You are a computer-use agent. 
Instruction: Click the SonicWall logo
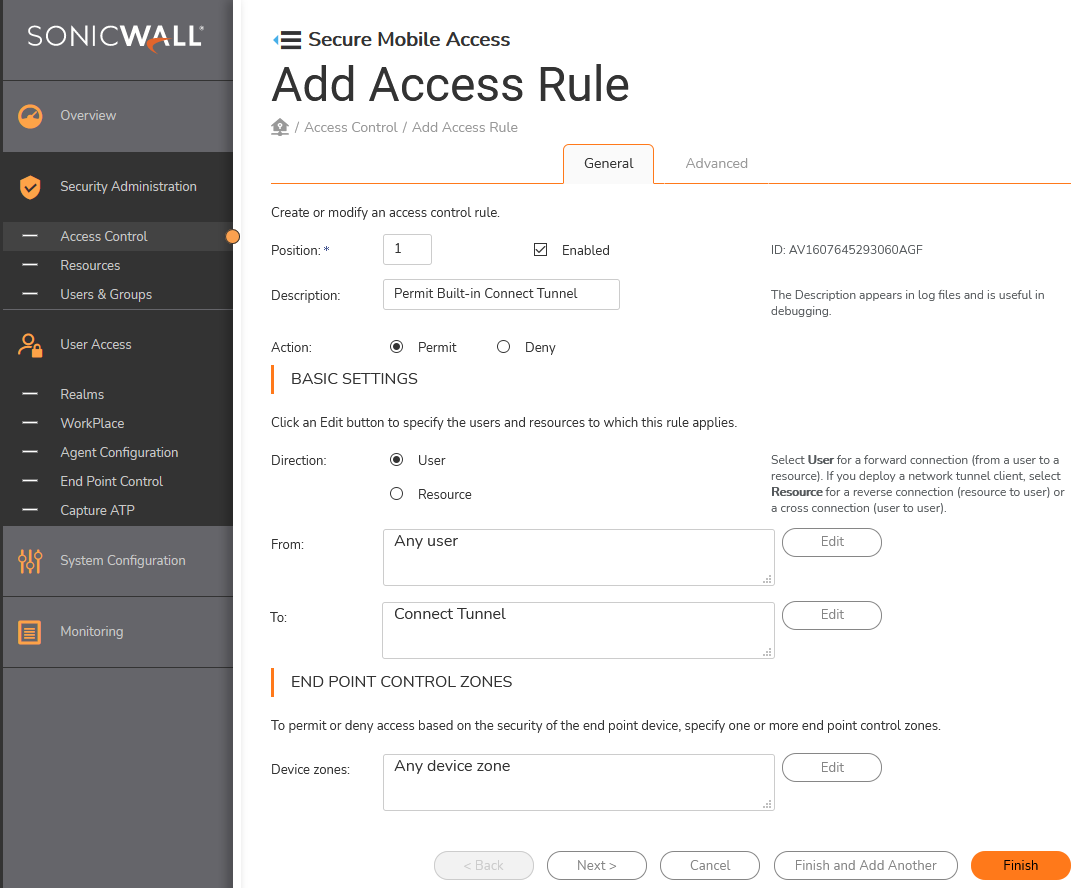(x=115, y=37)
